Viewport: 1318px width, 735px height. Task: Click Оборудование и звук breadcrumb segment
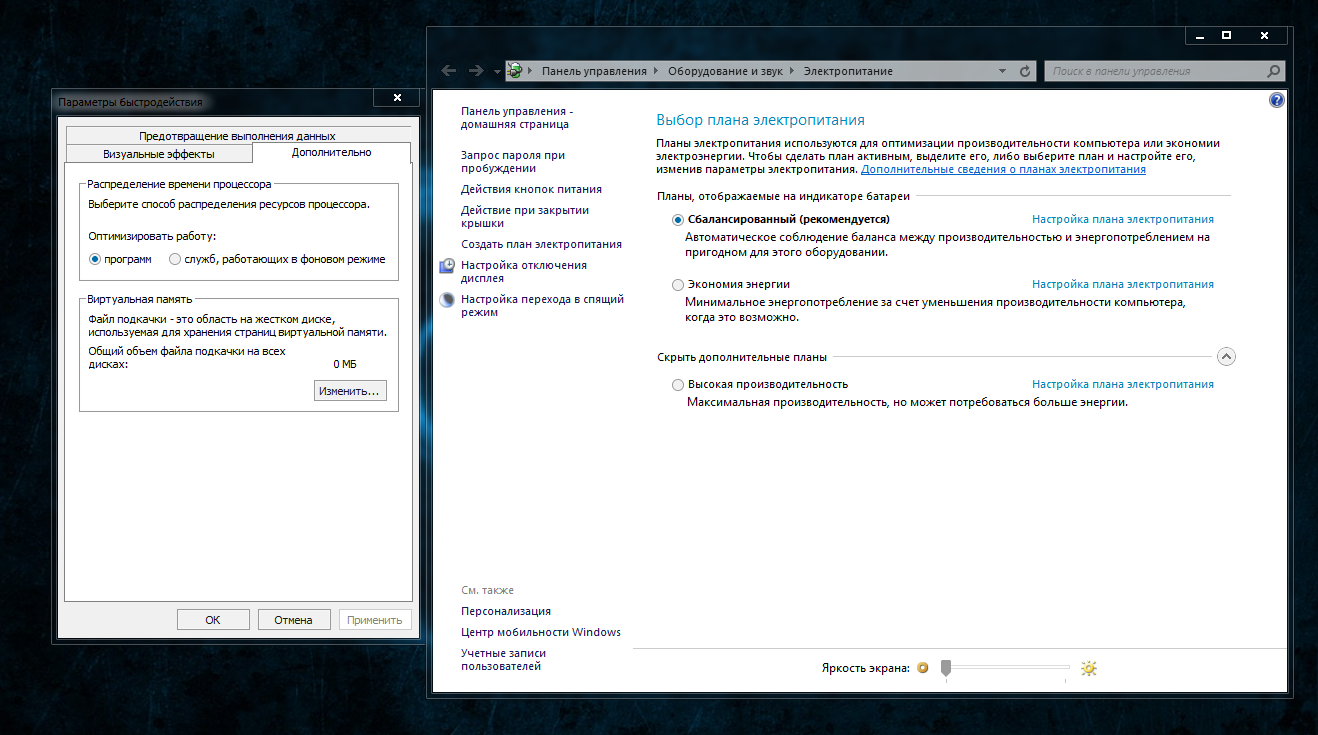pos(727,71)
